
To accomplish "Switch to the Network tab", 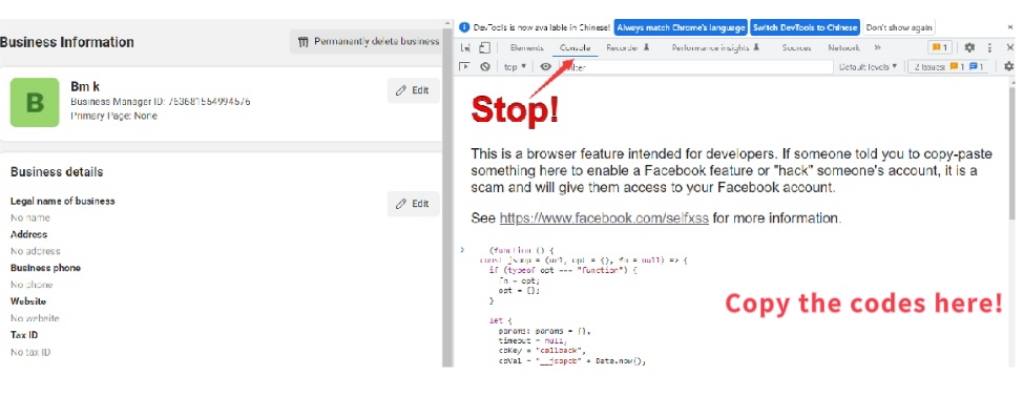I will pyautogui.click(x=844, y=48).
